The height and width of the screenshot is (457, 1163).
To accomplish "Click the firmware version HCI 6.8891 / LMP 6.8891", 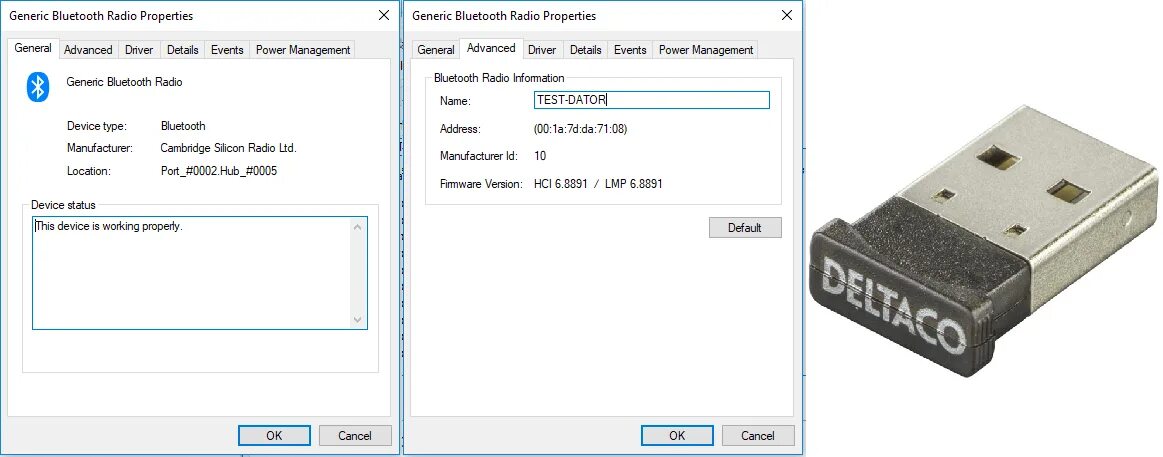I will click(x=598, y=183).
